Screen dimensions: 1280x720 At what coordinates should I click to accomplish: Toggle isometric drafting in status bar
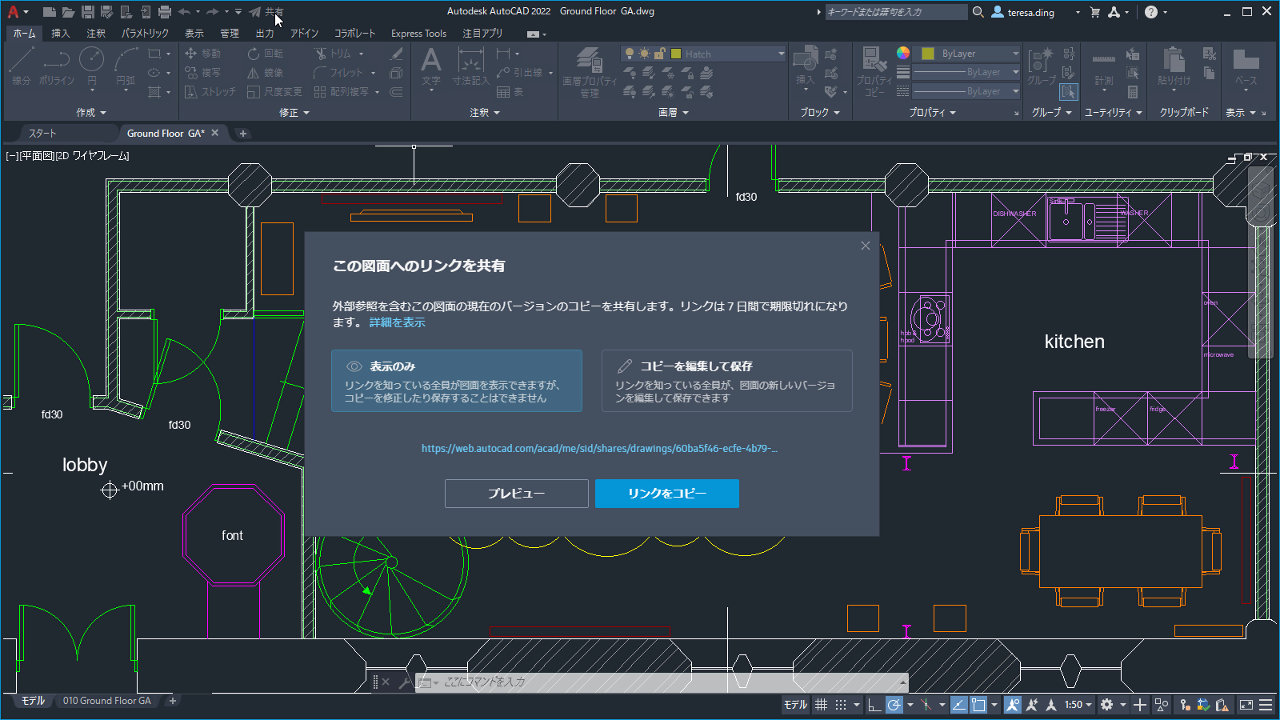point(926,705)
